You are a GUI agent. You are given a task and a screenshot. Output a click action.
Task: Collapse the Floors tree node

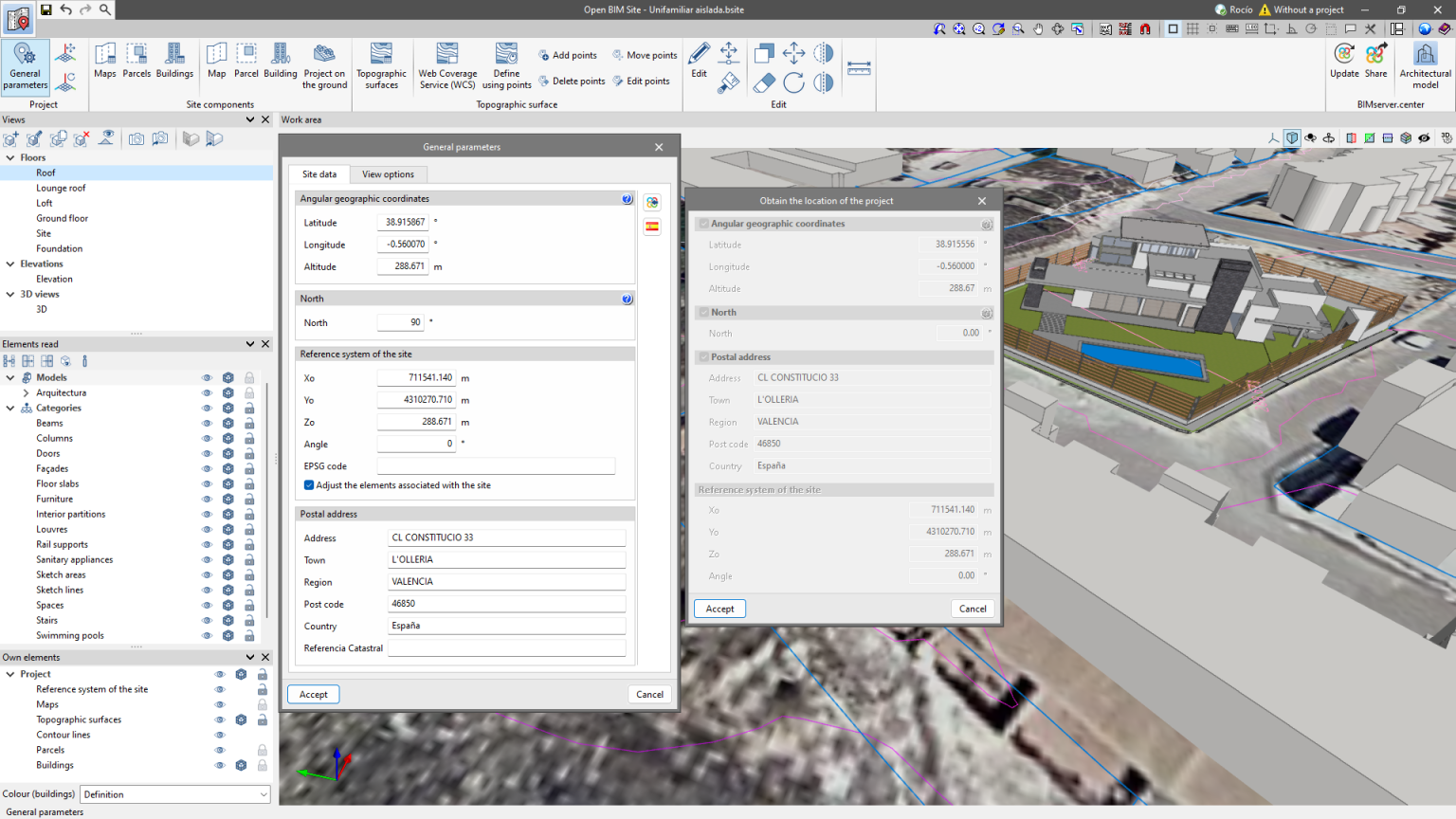click(x=10, y=158)
